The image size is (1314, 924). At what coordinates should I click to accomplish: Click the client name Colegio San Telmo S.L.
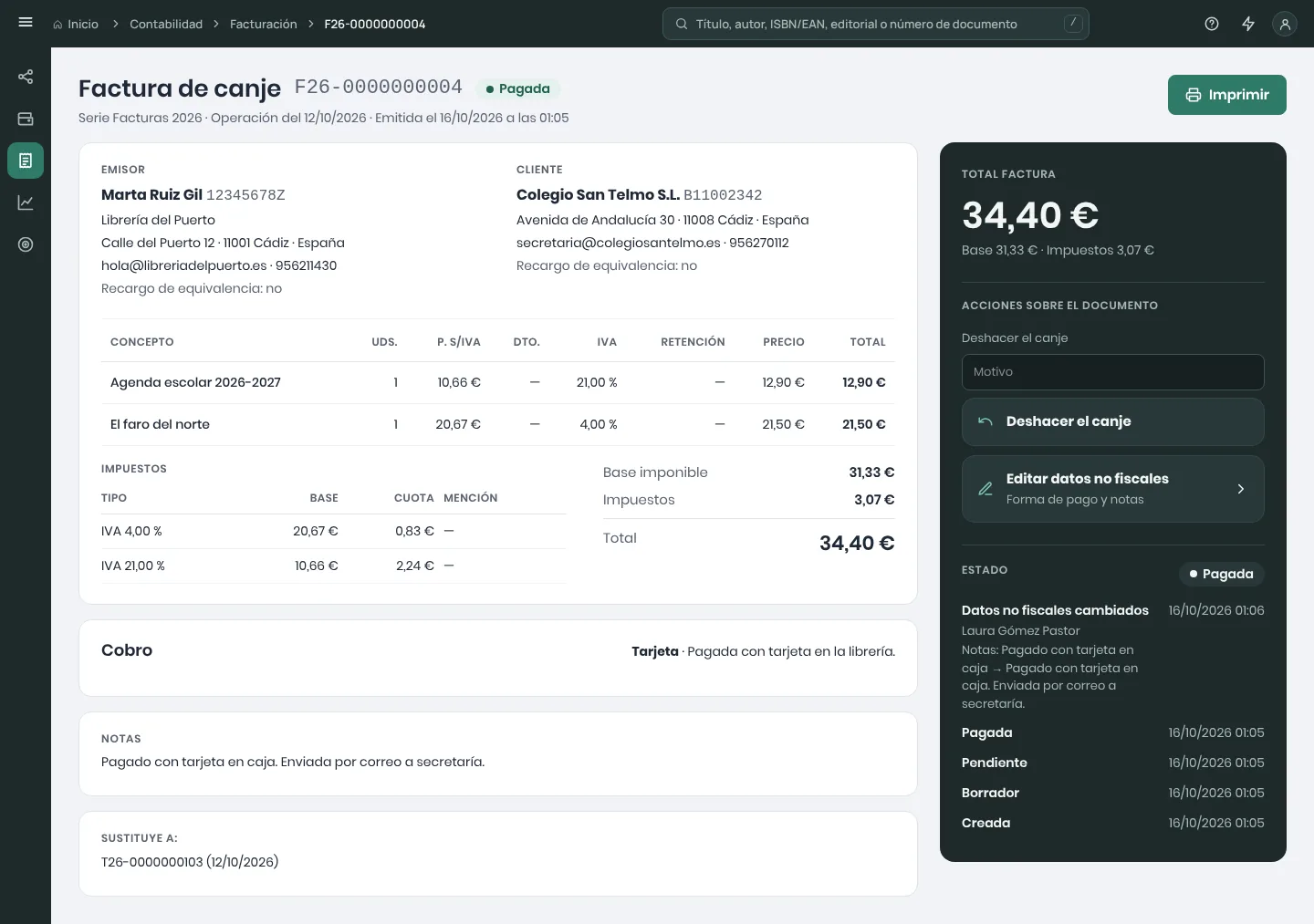tap(598, 194)
